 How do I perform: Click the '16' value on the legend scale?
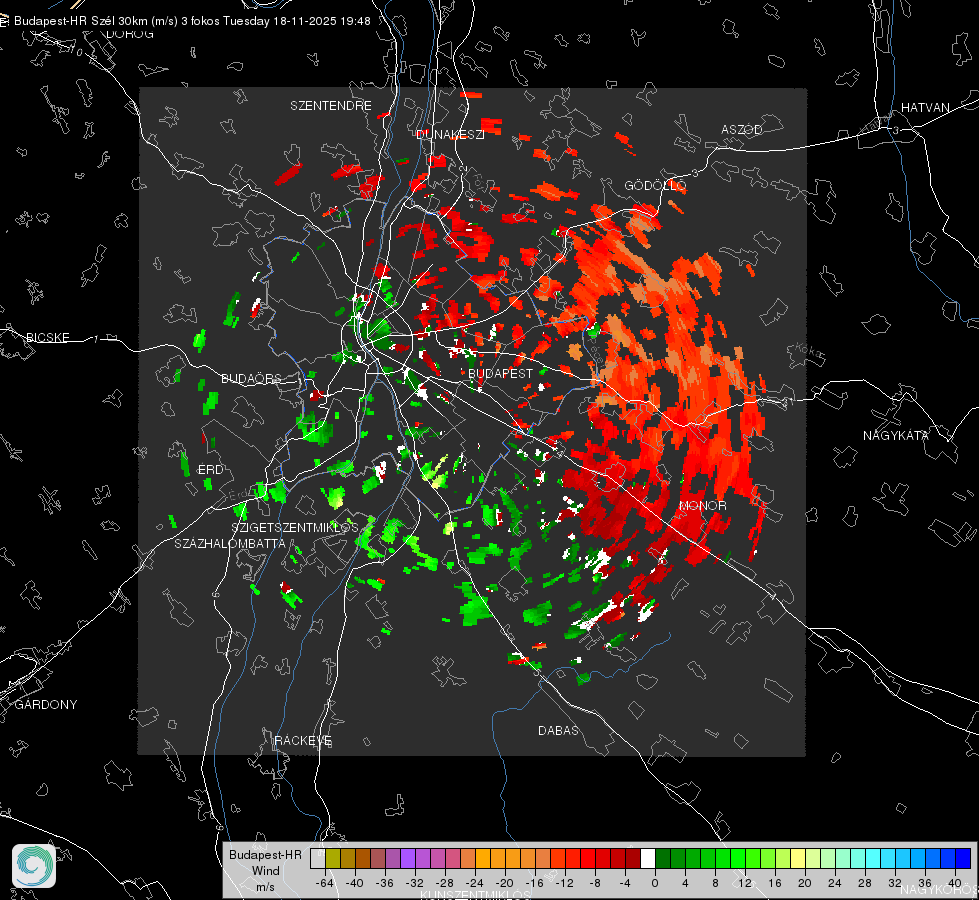(x=775, y=883)
